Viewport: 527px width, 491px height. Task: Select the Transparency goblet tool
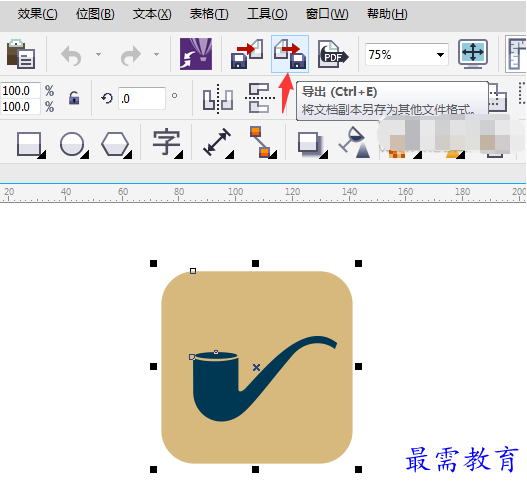(x=355, y=142)
